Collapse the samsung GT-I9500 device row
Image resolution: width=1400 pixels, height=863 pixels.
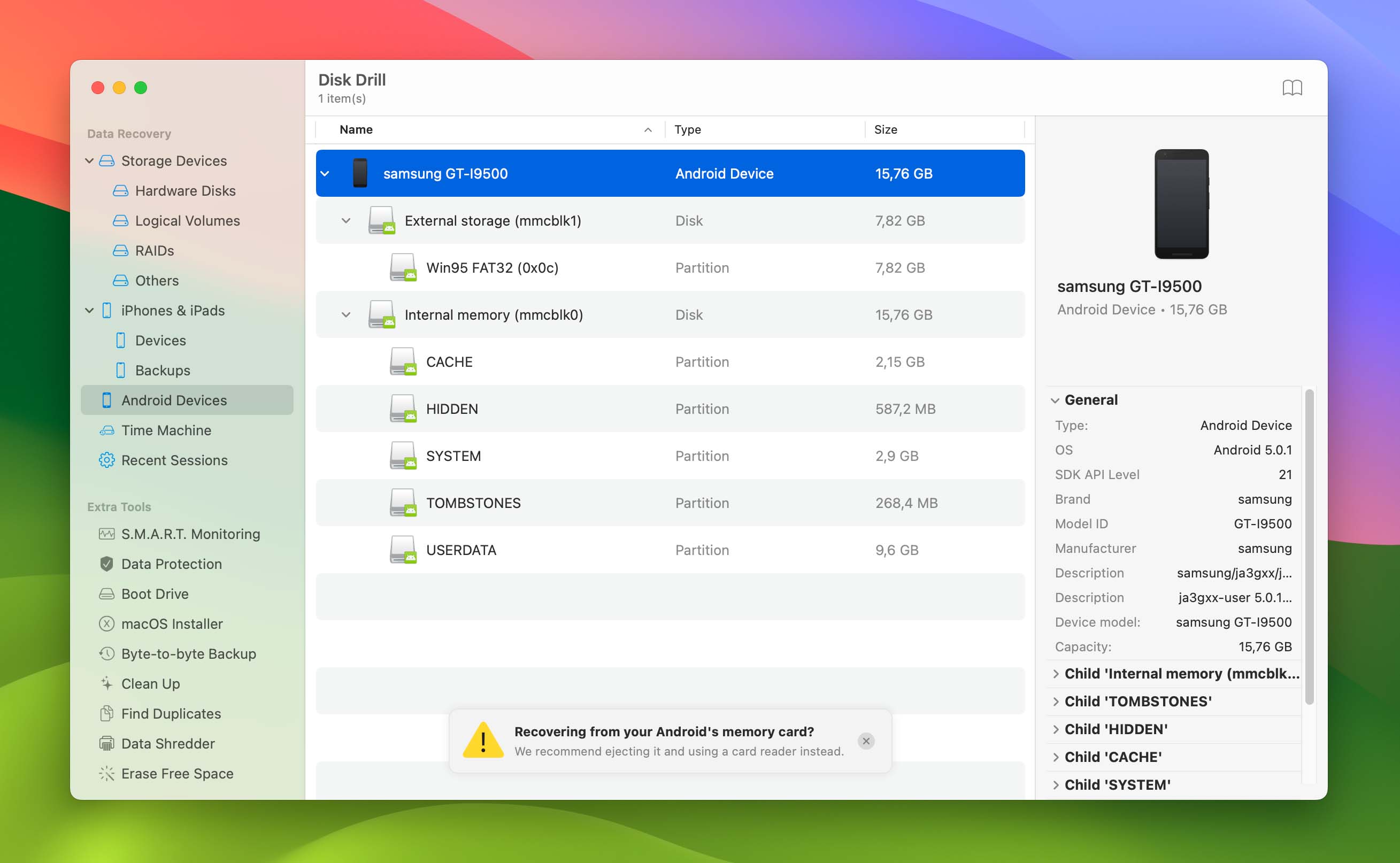pyautogui.click(x=325, y=174)
